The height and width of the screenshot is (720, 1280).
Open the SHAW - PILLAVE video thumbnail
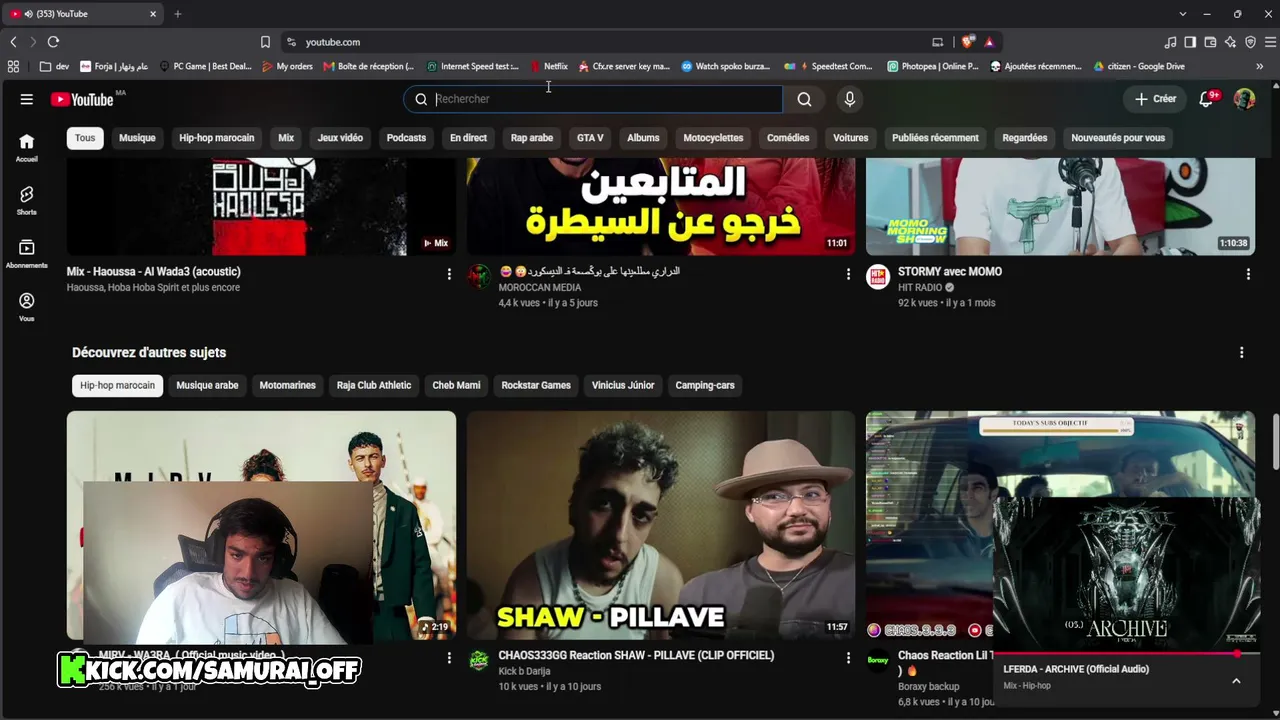[x=661, y=525]
